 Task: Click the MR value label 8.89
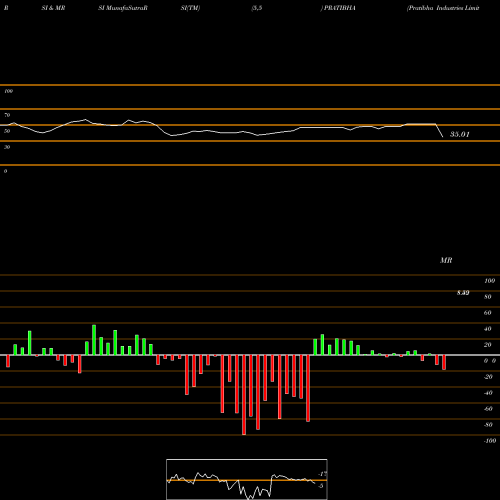[x=463, y=293]
